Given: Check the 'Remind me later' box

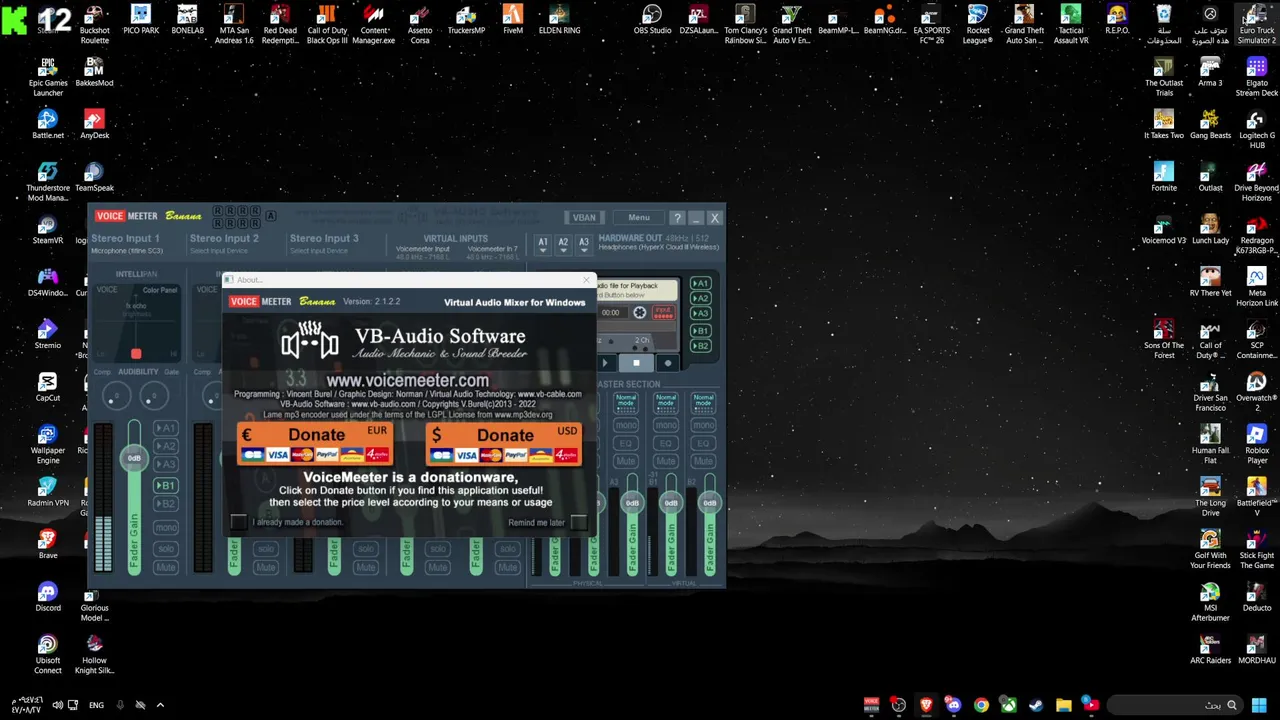Looking at the screenshot, I should [578, 522].
